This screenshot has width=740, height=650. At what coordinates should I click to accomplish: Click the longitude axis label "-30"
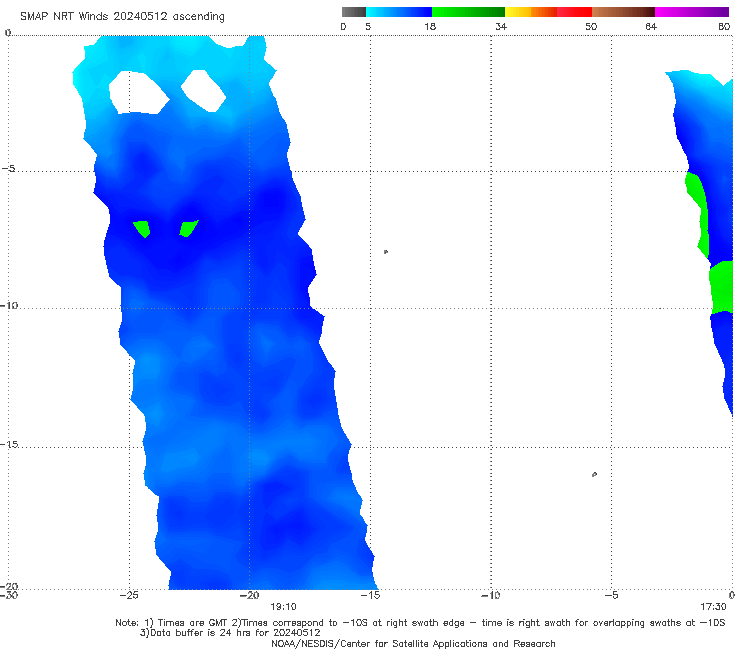[8, 595]
